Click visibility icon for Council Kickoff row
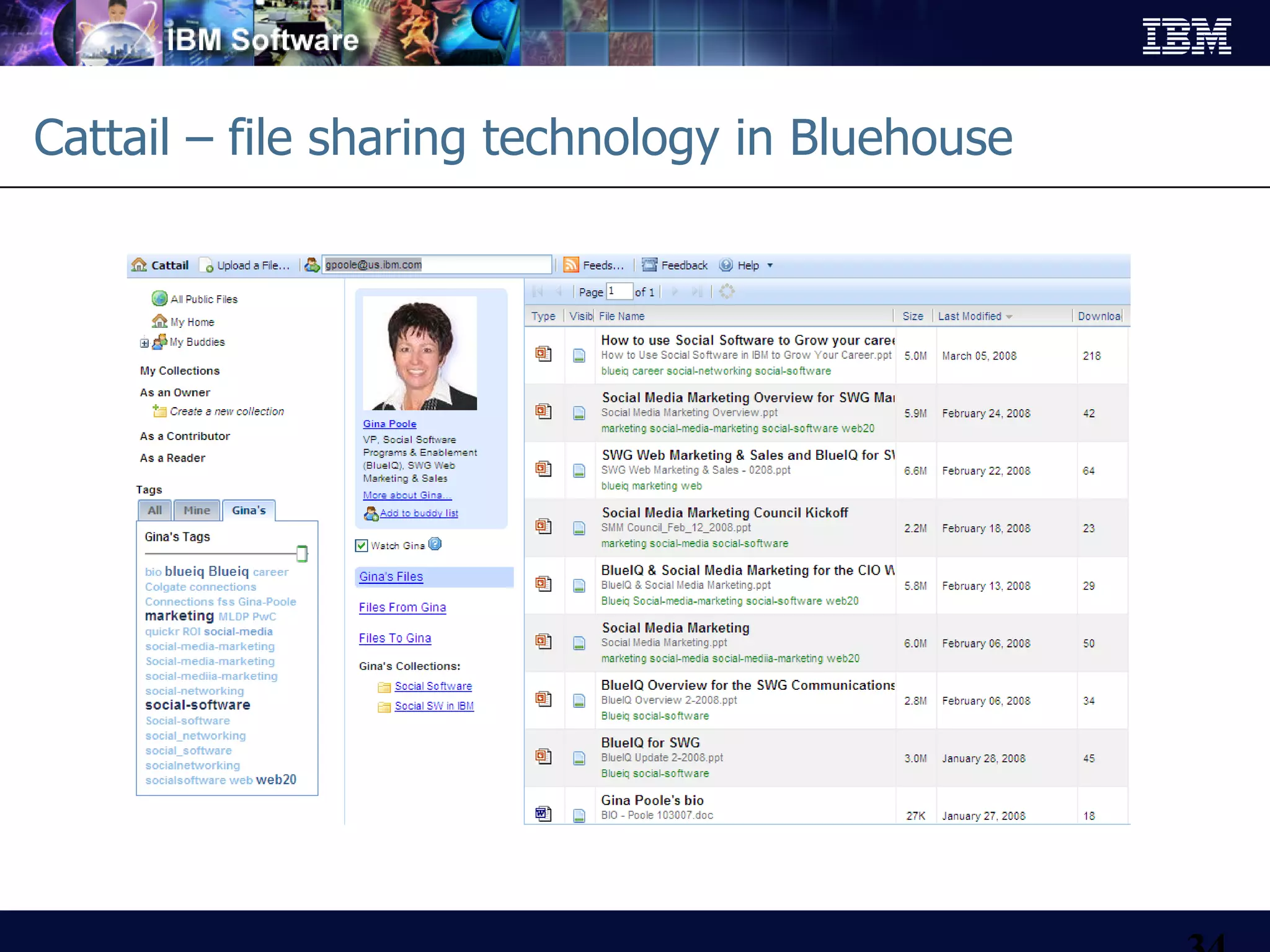Image resolution: width=1270 pixels, height=952 pixels. coord(579,528)
